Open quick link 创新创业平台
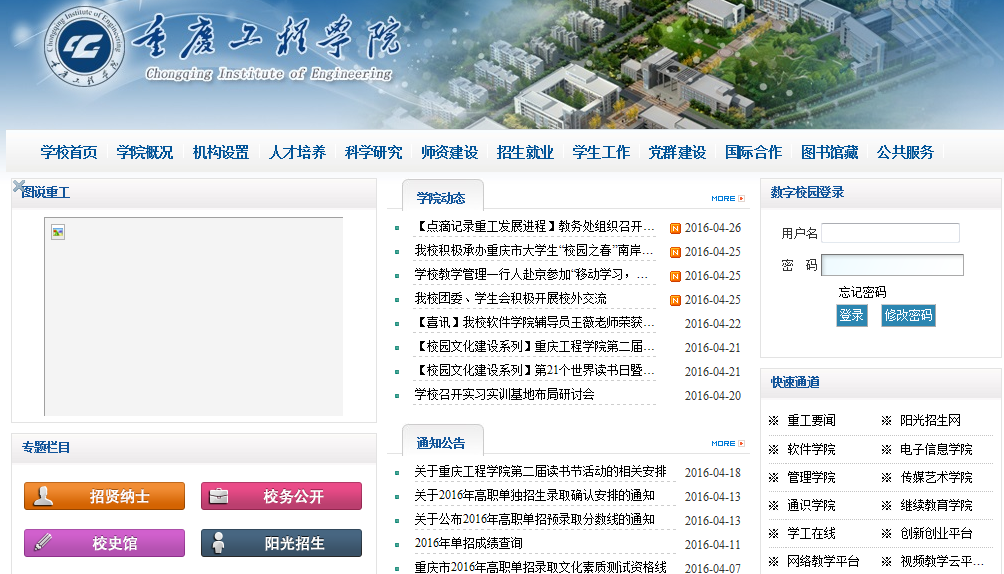The width and height of the screenshot is (1004, 574). tap(936, 534)
